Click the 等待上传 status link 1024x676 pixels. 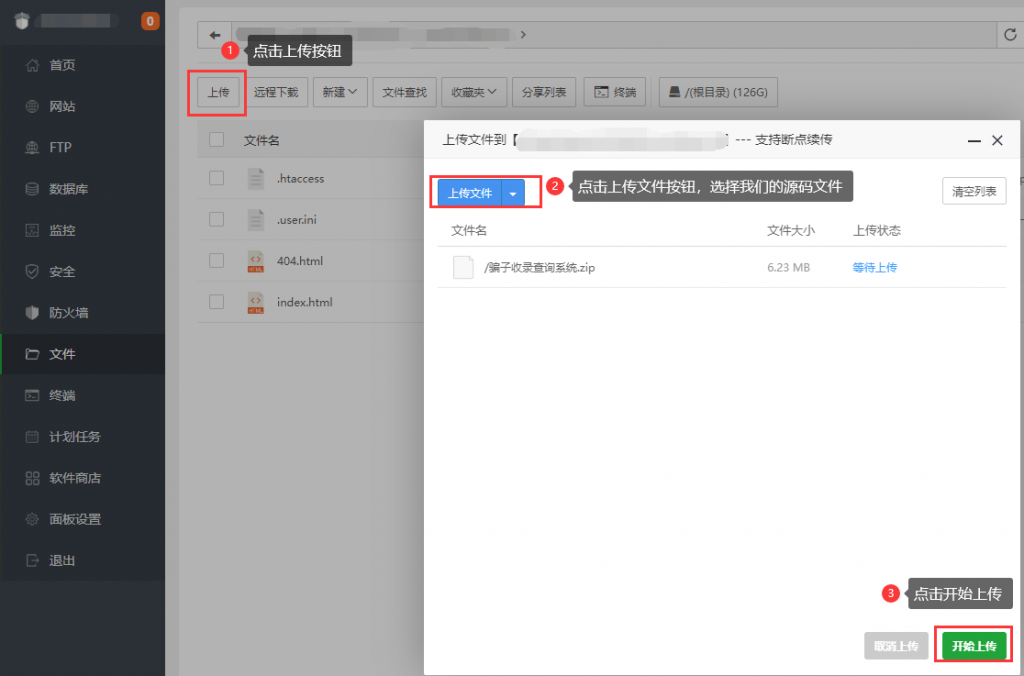(874, 267)
